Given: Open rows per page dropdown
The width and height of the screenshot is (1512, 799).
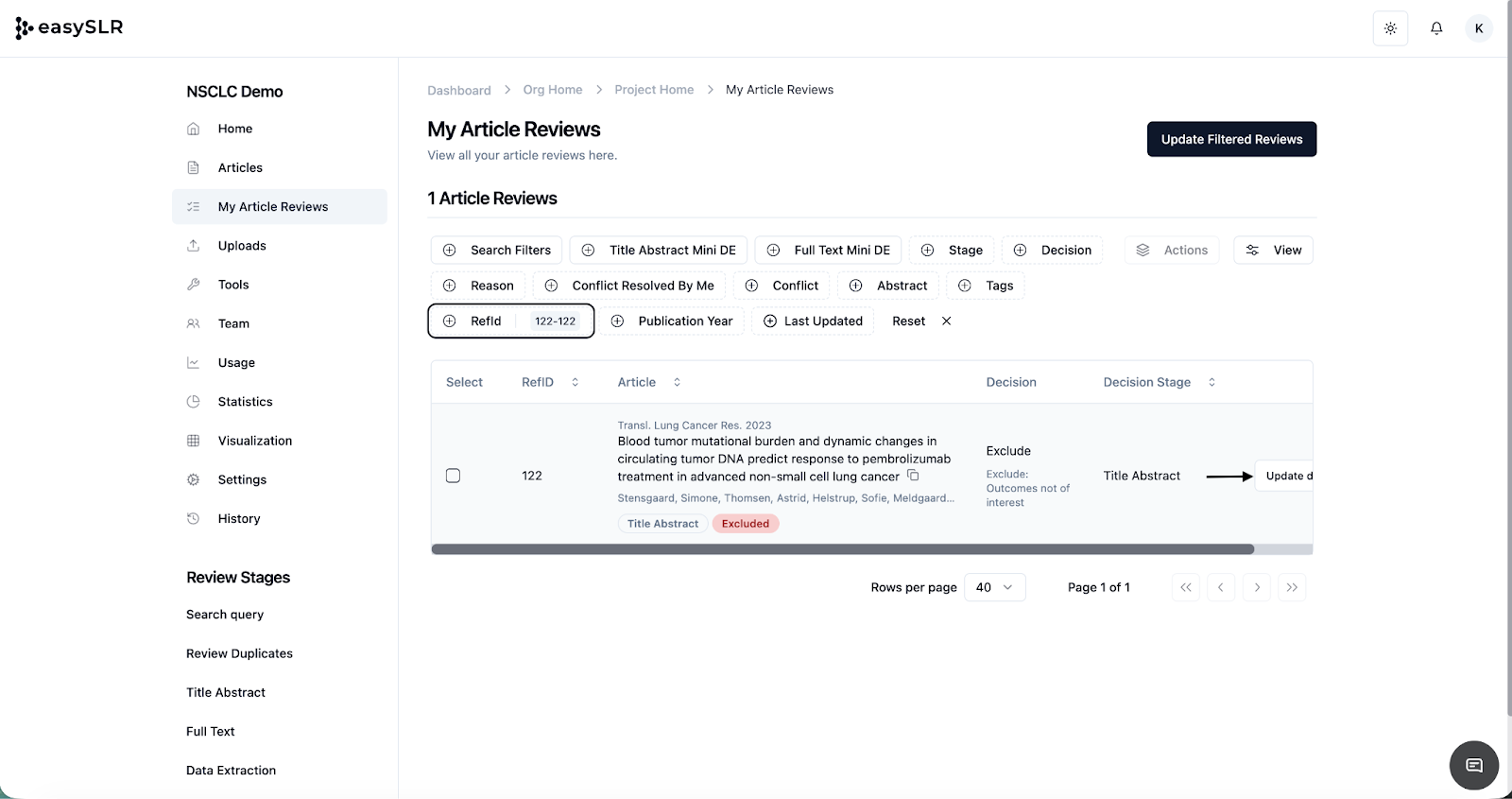Looking at the screenshot, I should (x=994, y=587).
